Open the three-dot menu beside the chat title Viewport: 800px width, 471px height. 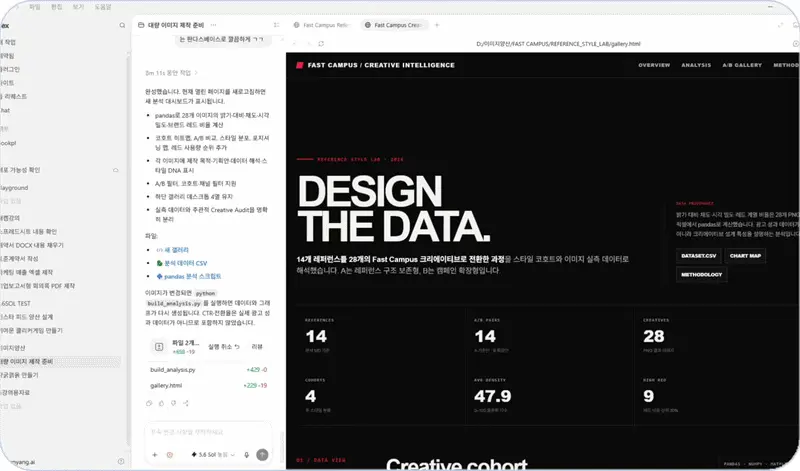pyautogui.click(x=213, y=25)
